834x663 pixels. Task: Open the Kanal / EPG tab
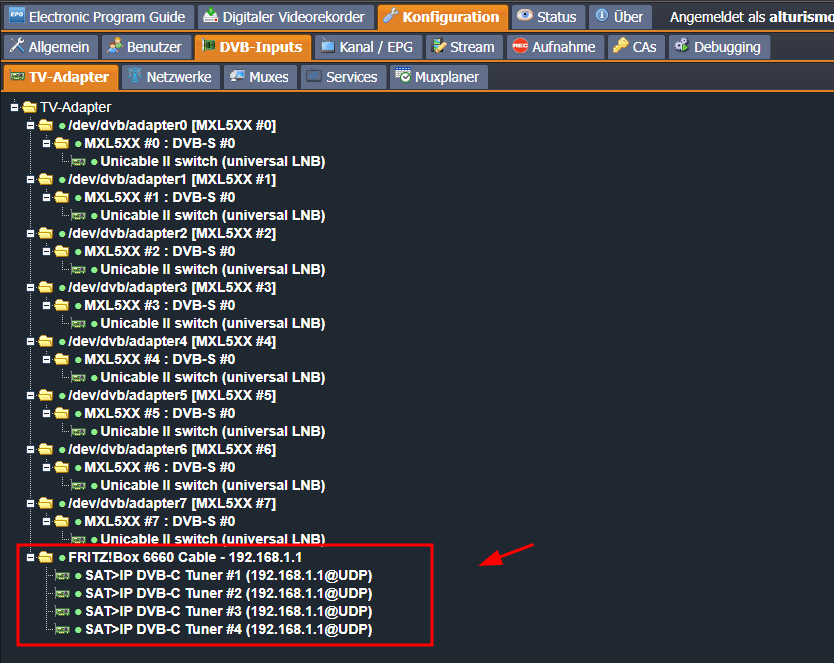coord(368,47)
